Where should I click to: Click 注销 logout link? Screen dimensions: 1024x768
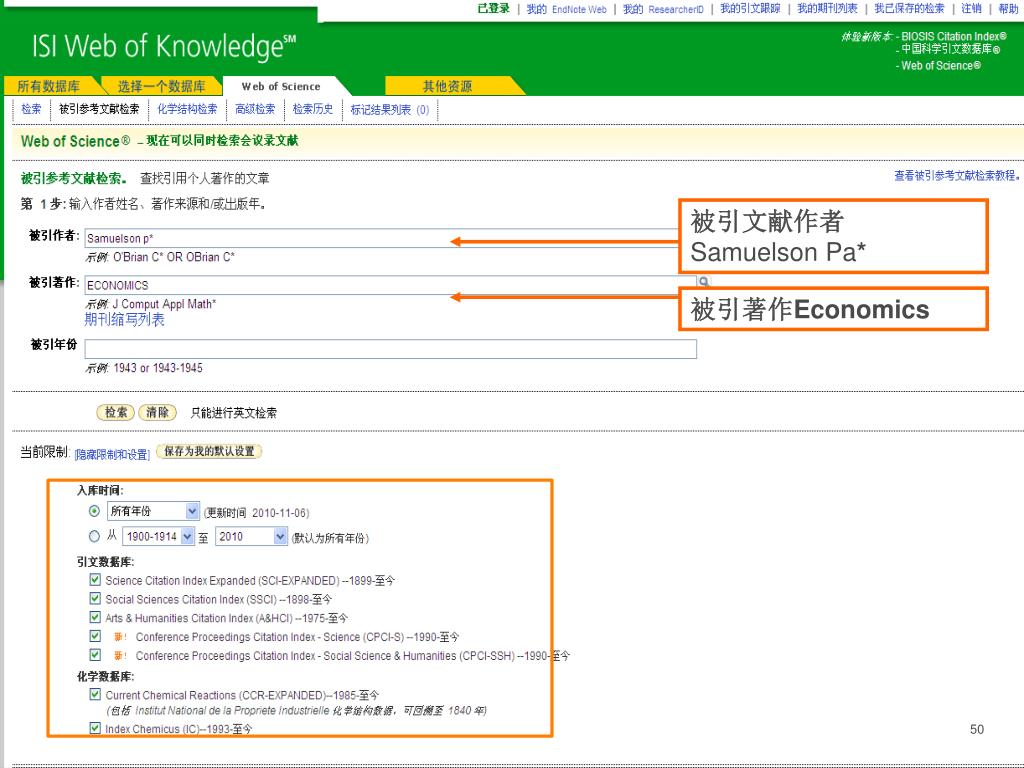coord(971,8)
